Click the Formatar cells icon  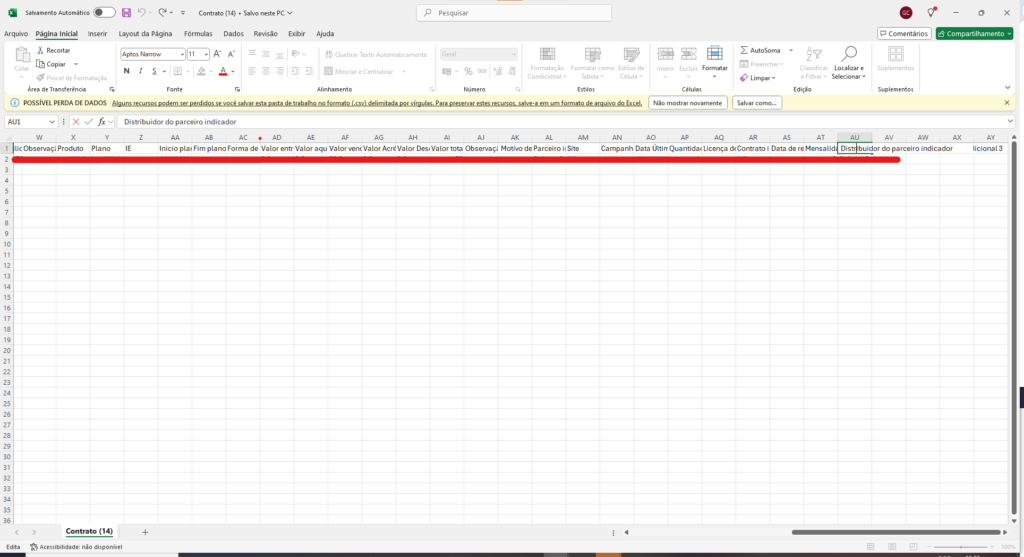tap(714, 54)
